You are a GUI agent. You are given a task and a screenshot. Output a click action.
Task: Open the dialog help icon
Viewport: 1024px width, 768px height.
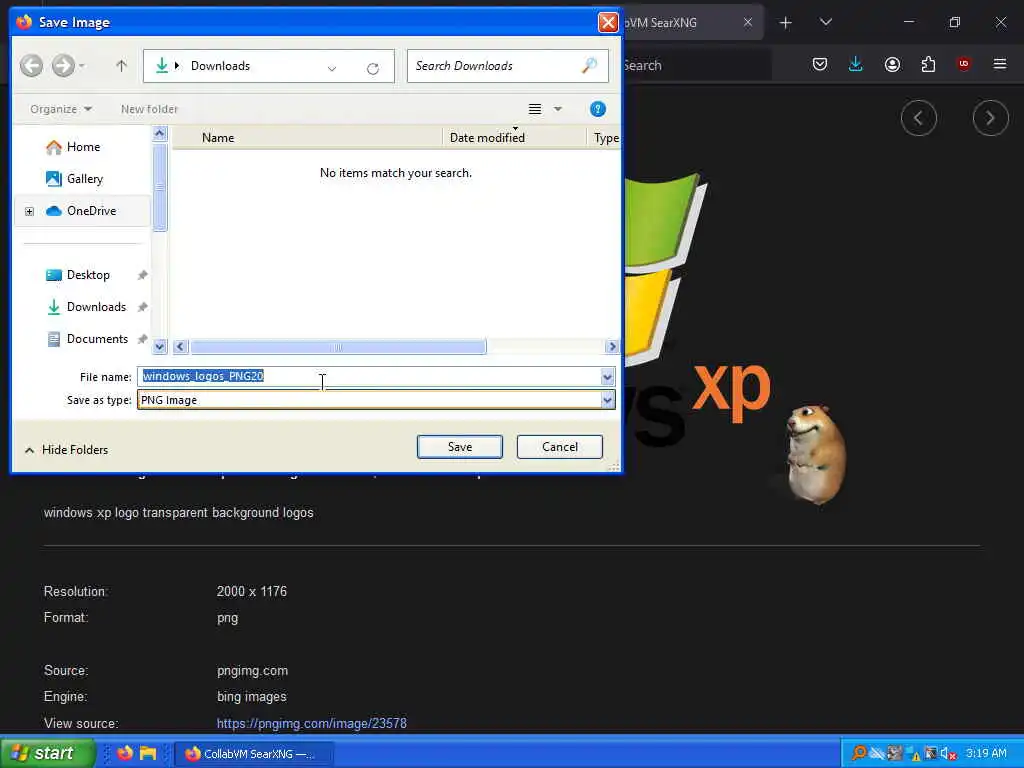[598, 109]
